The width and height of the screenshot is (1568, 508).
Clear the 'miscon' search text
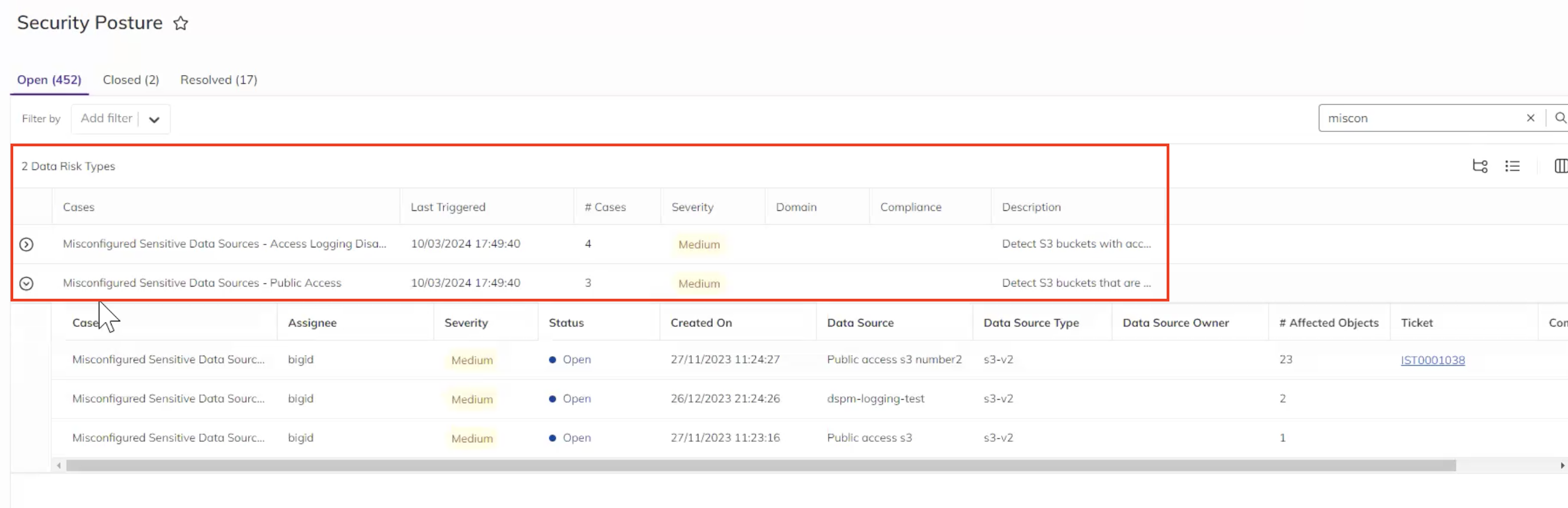pos(1530,118)
